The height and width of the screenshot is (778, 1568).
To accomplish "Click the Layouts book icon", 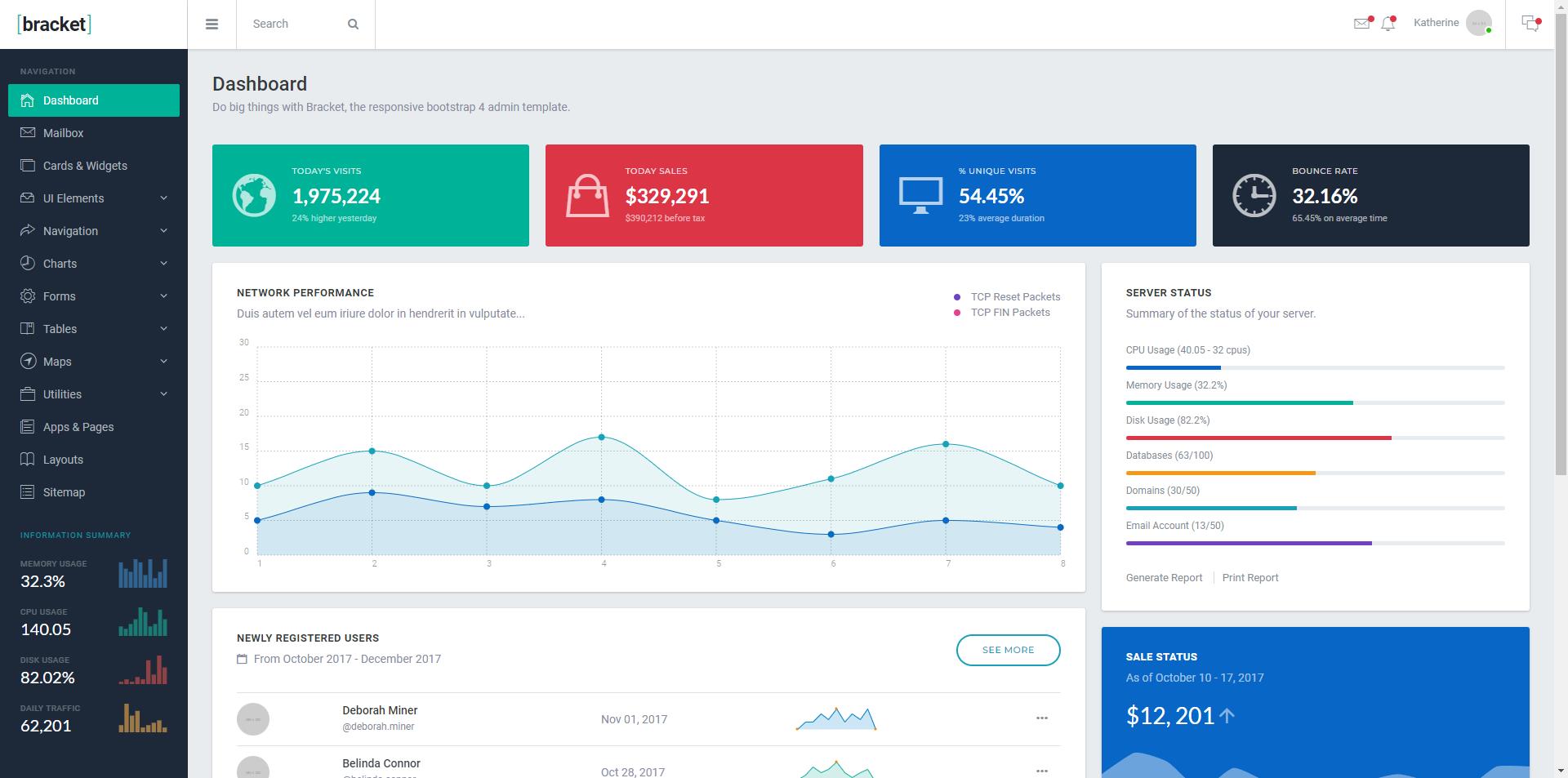I will tap(28, 459).
